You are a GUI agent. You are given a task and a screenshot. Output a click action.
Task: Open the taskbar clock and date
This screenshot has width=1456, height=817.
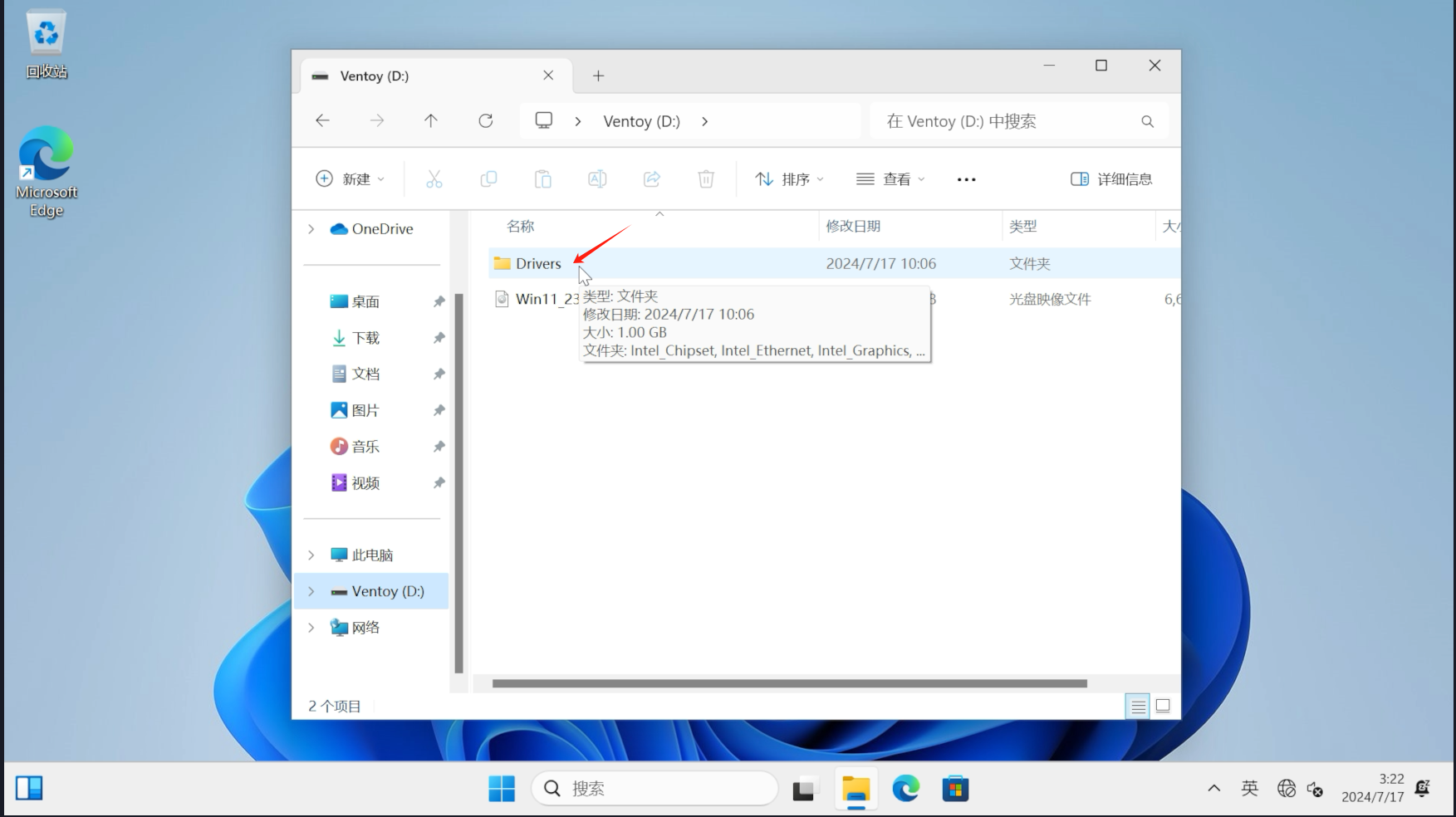point(1372,788)
